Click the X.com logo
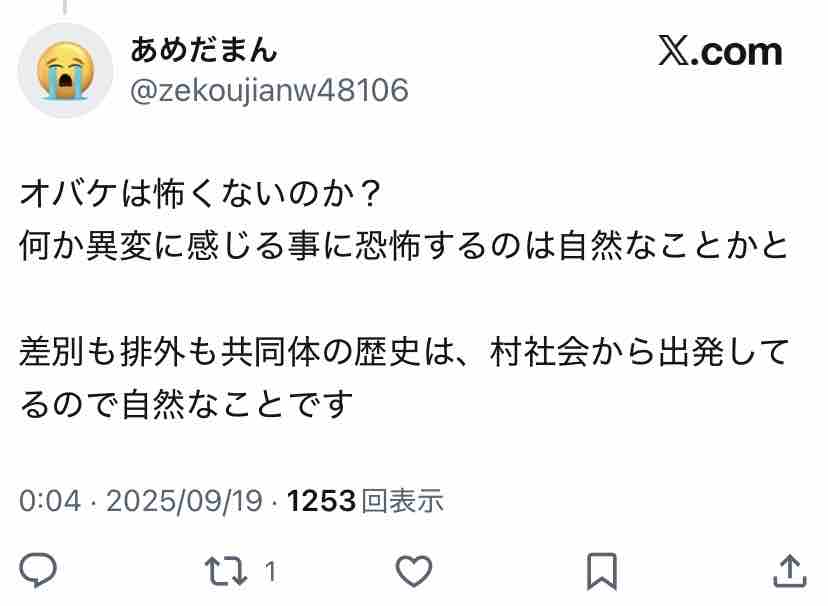 pyautogui.click(x=720, y=52)
